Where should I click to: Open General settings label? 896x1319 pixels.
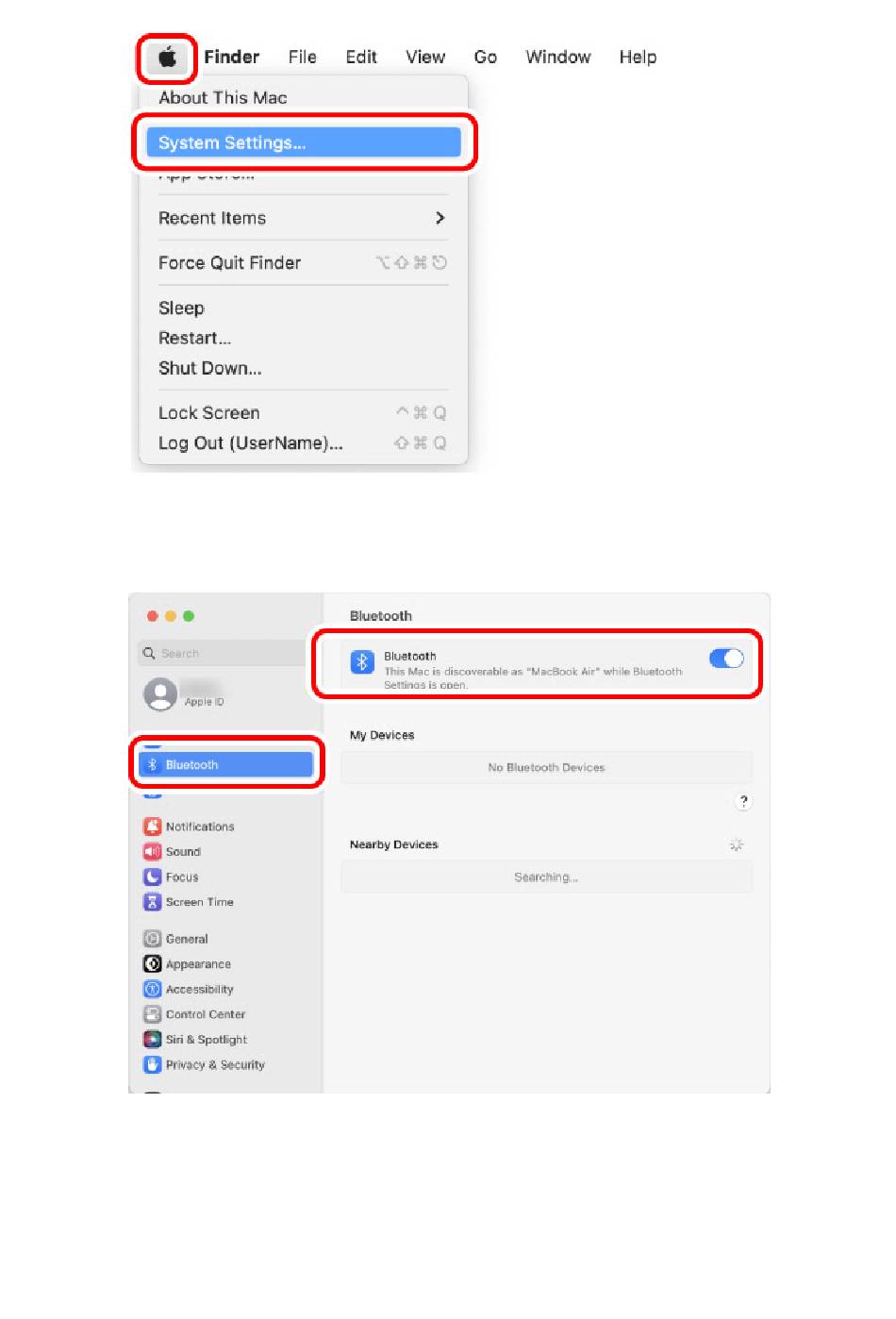(187, 939)
